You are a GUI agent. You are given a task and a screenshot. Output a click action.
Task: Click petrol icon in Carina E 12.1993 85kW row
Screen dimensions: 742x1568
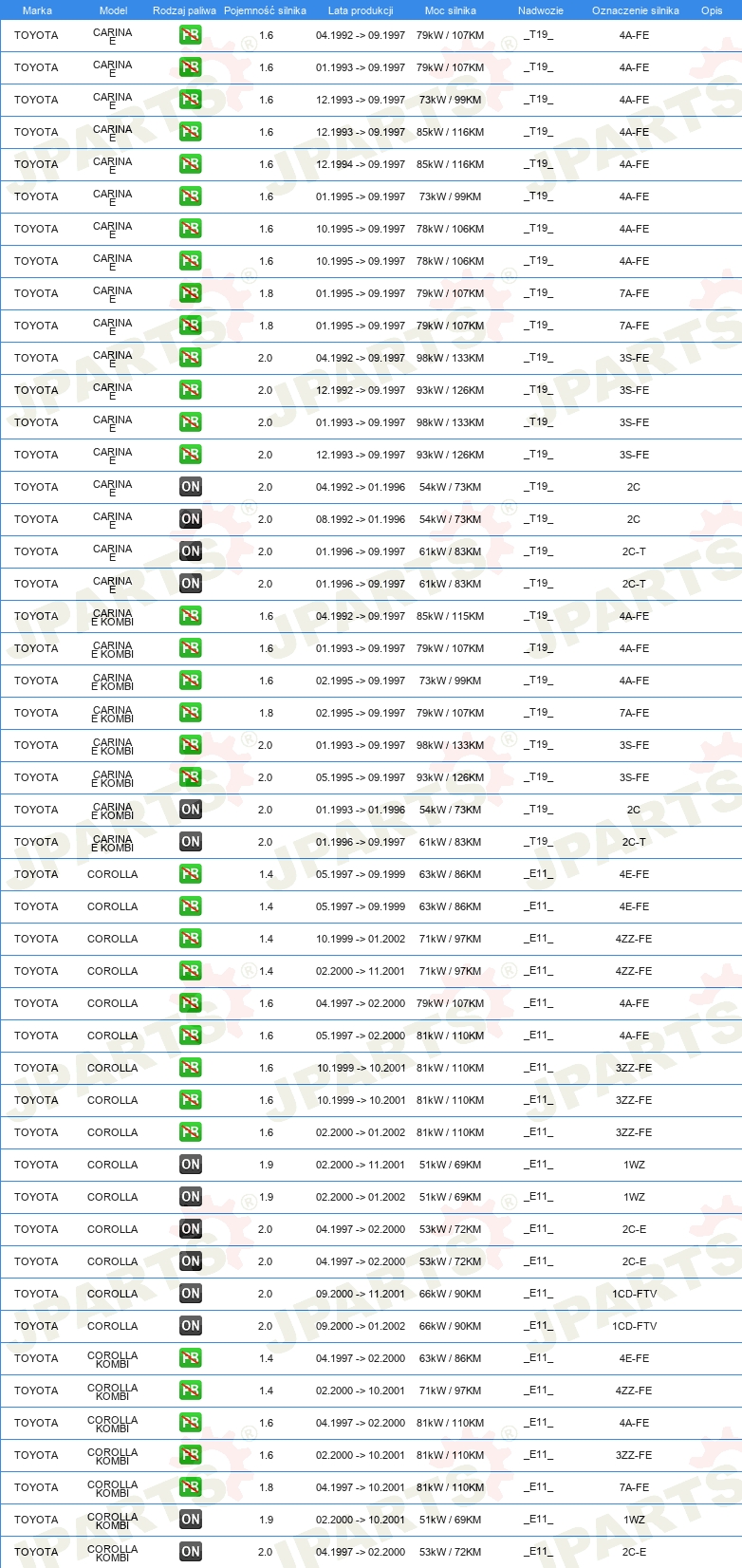(191, 132)
